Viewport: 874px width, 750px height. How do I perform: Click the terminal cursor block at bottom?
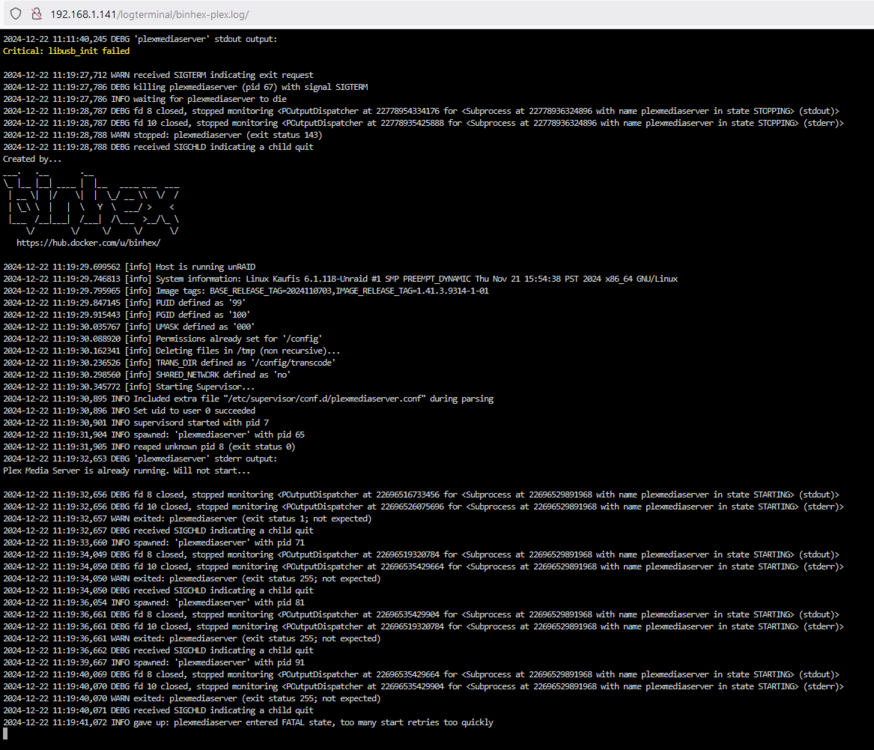click(x=6, y=734)
